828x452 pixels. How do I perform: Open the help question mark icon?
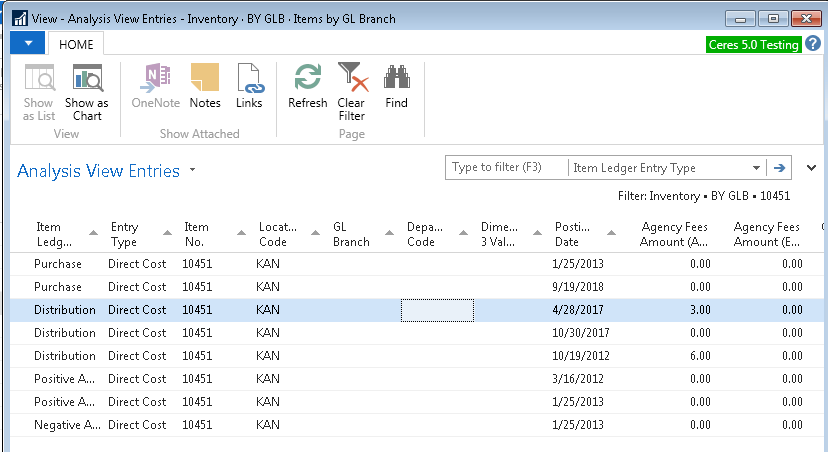(812, 44)
